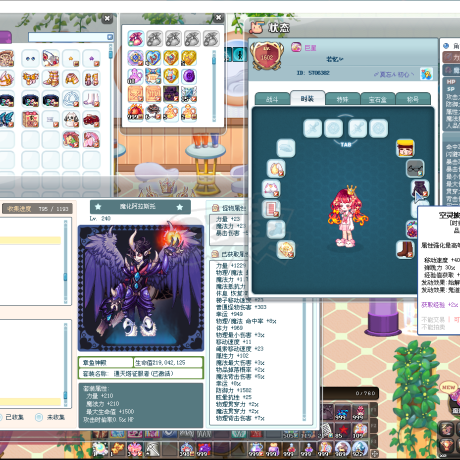Click the NEW badge button

tap(448, 387)
